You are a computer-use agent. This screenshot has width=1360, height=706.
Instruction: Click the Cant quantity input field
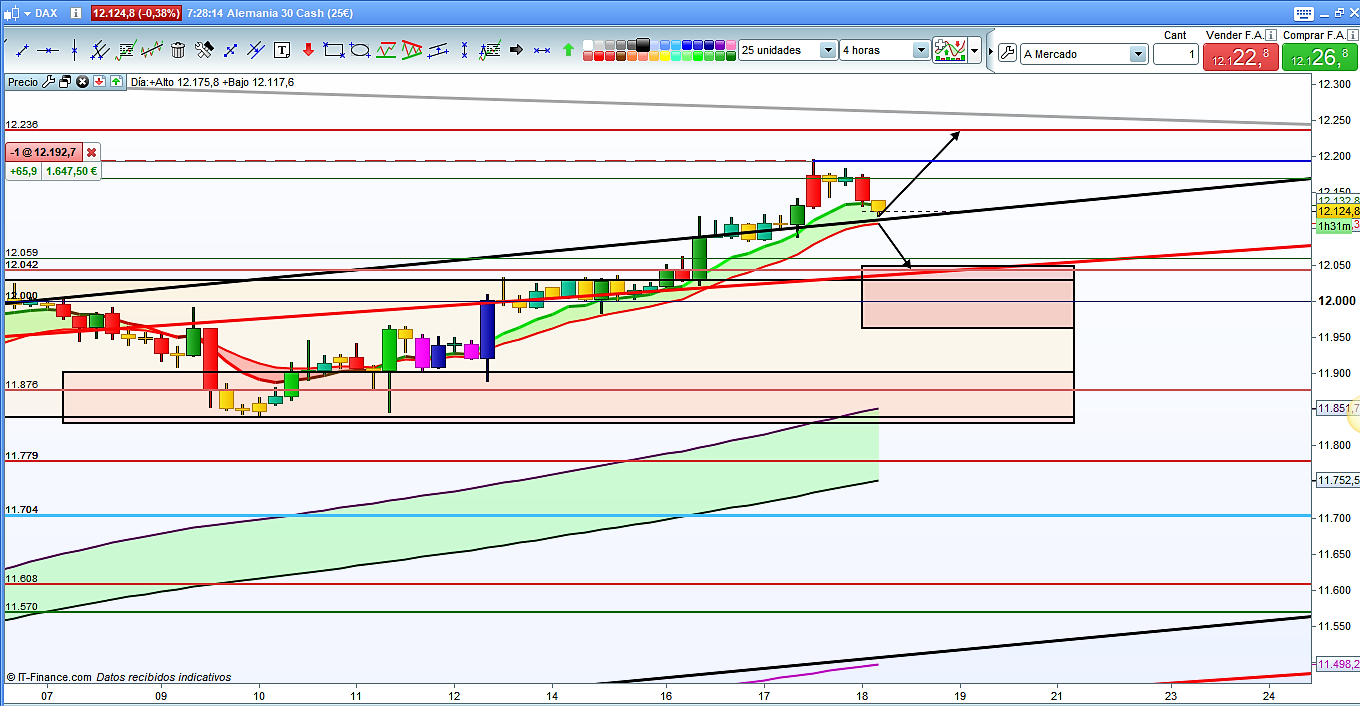click(x=1175, y=54)
